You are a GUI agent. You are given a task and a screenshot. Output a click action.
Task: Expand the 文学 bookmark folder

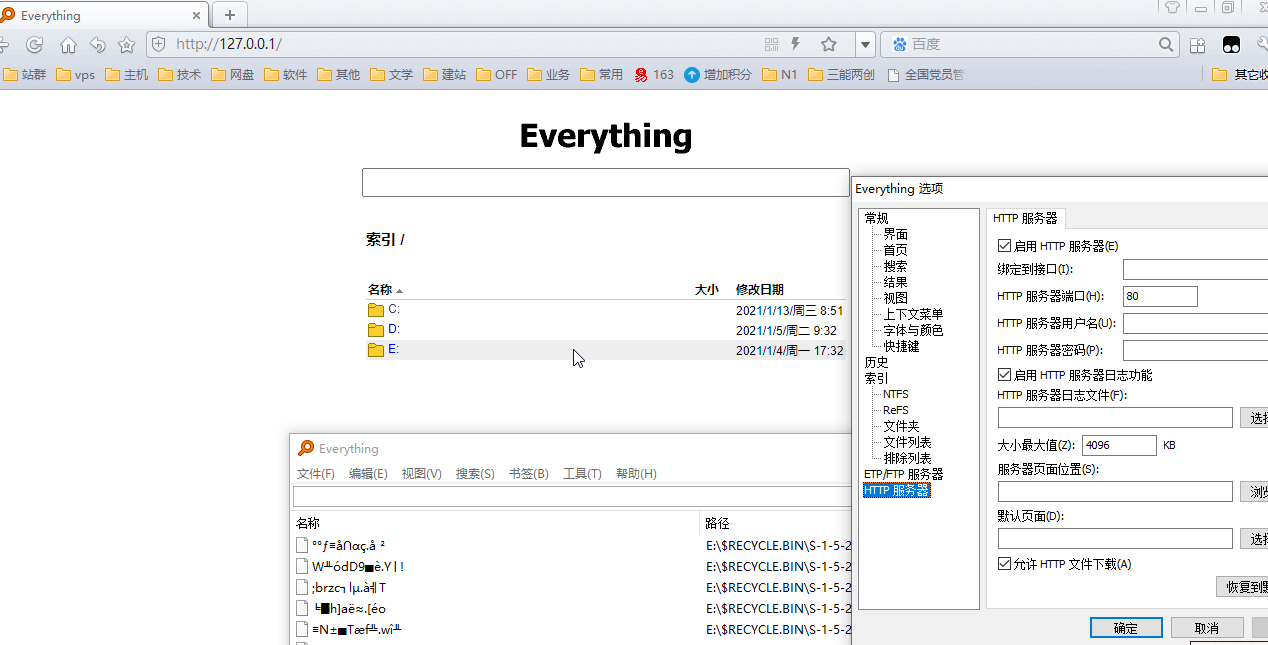tap(392, 74)
